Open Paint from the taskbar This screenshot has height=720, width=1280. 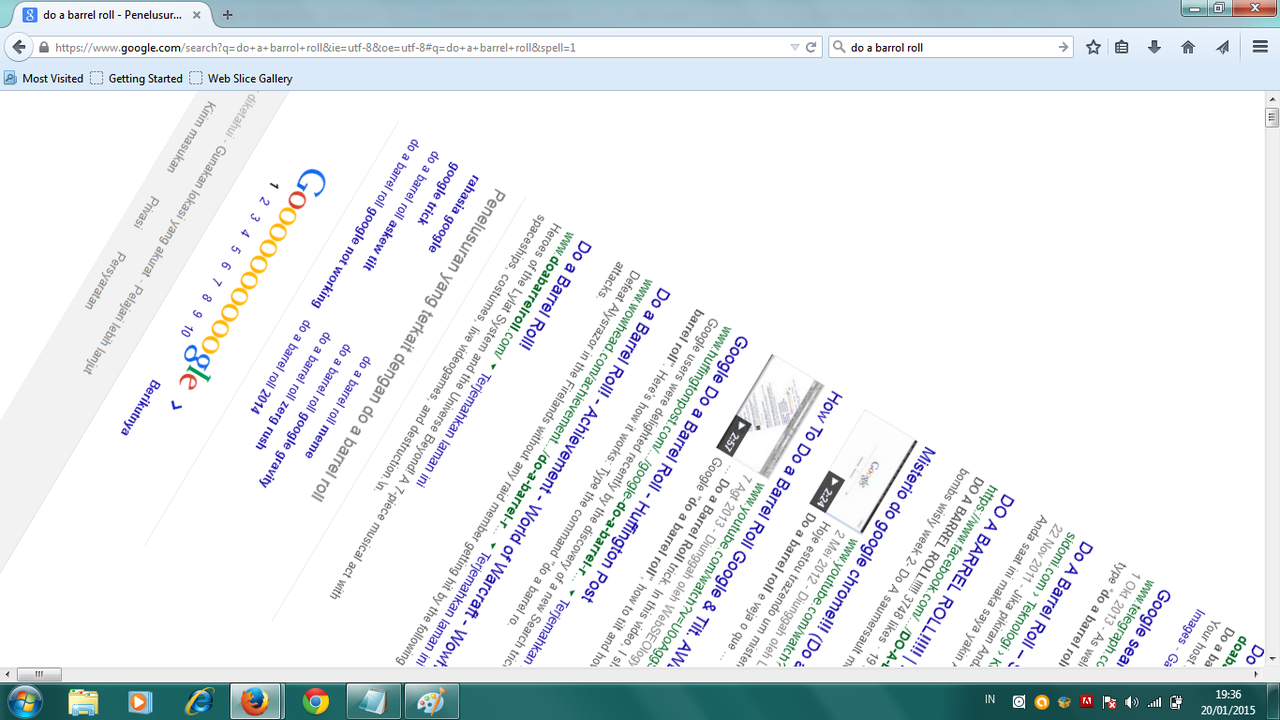(x=432, y=702)
